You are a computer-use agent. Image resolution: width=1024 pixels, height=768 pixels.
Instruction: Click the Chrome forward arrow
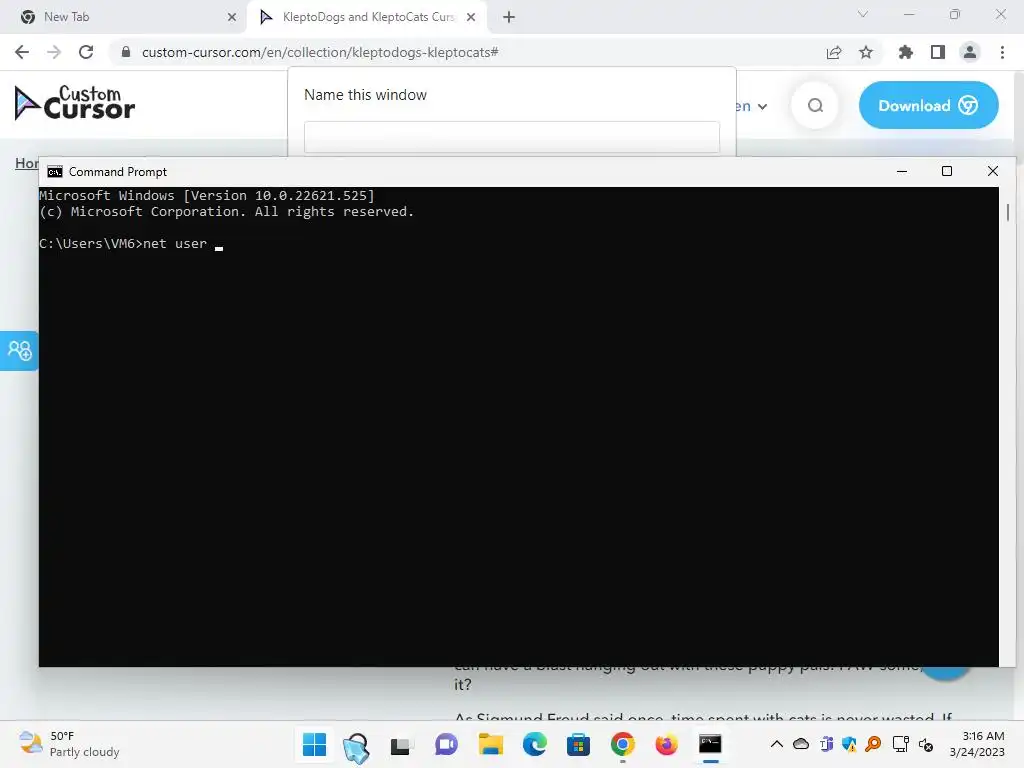54,52
